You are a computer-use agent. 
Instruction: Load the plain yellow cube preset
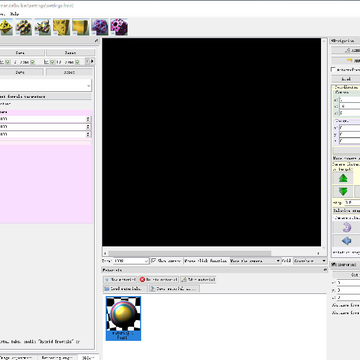click(81, 27)
